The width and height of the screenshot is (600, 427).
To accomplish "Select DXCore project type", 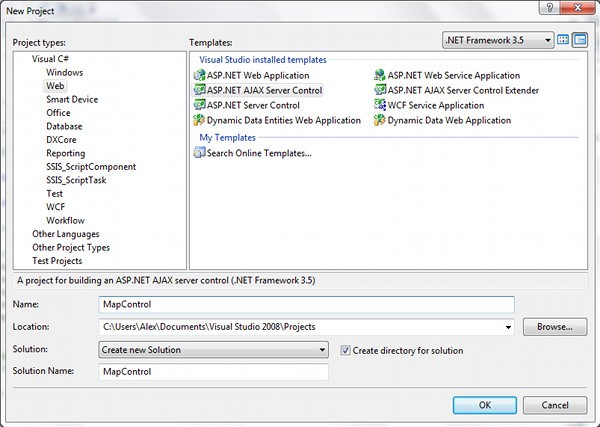I will [61, 140].
